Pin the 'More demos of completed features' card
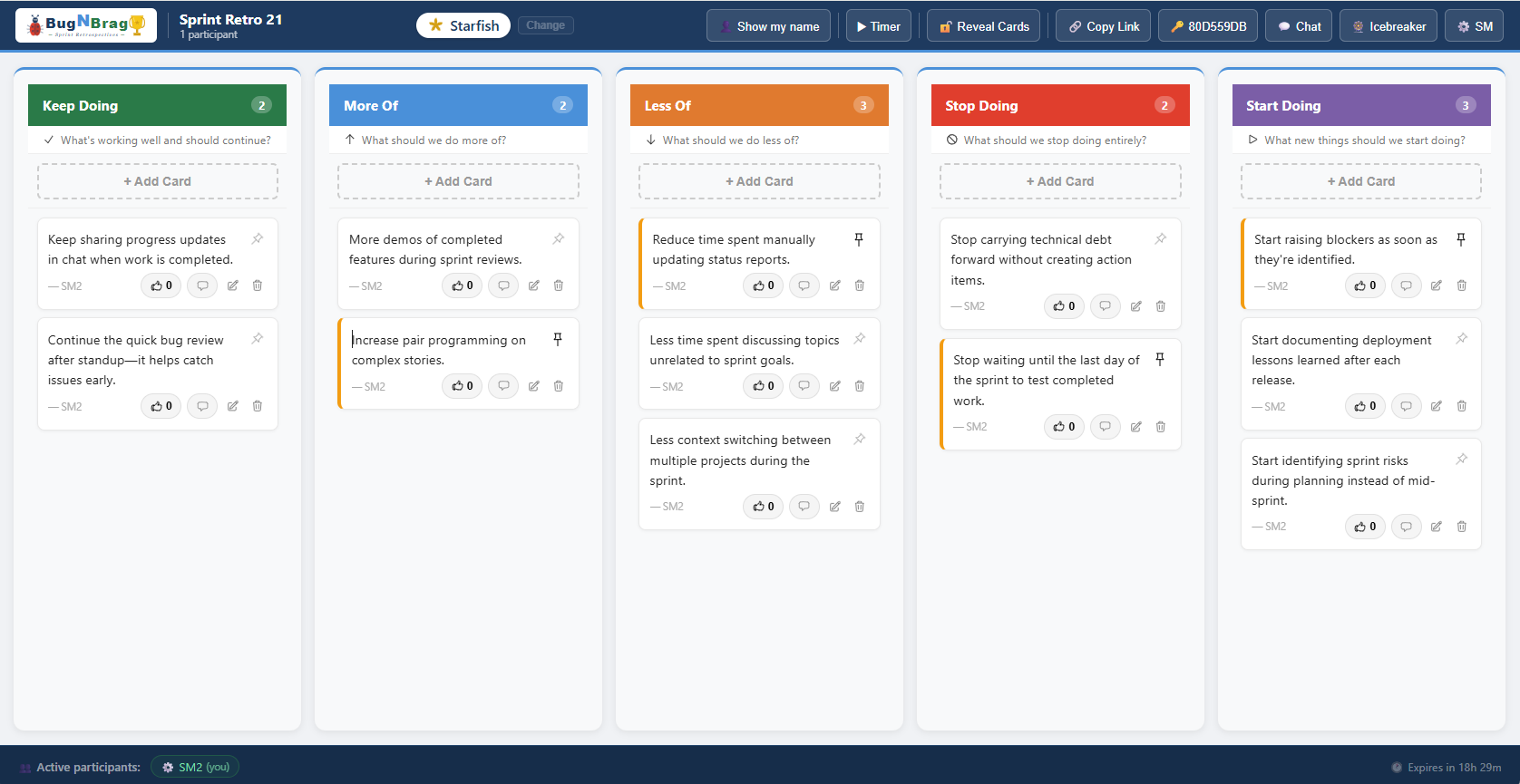The width and height of the screenshot is (1520, 784). tap(559, 239)
